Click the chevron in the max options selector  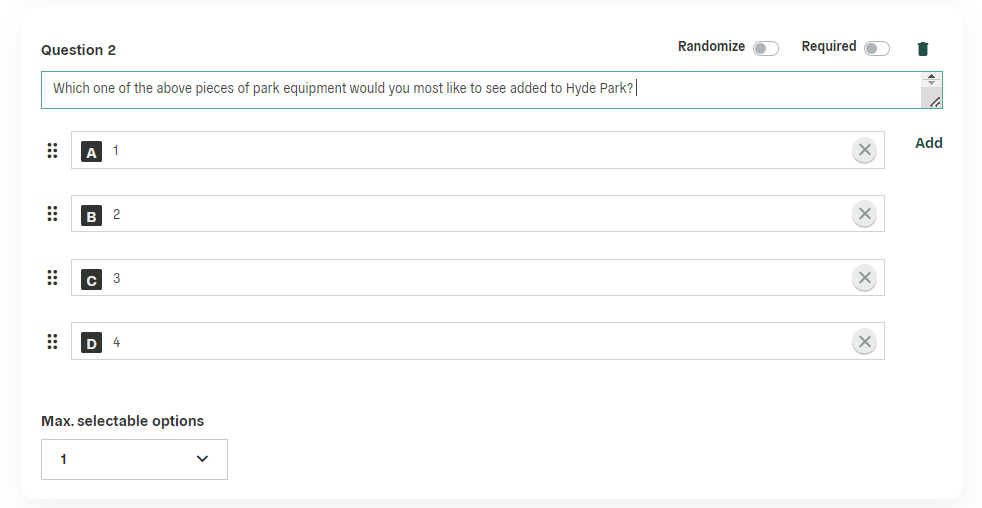pos(202,459)
